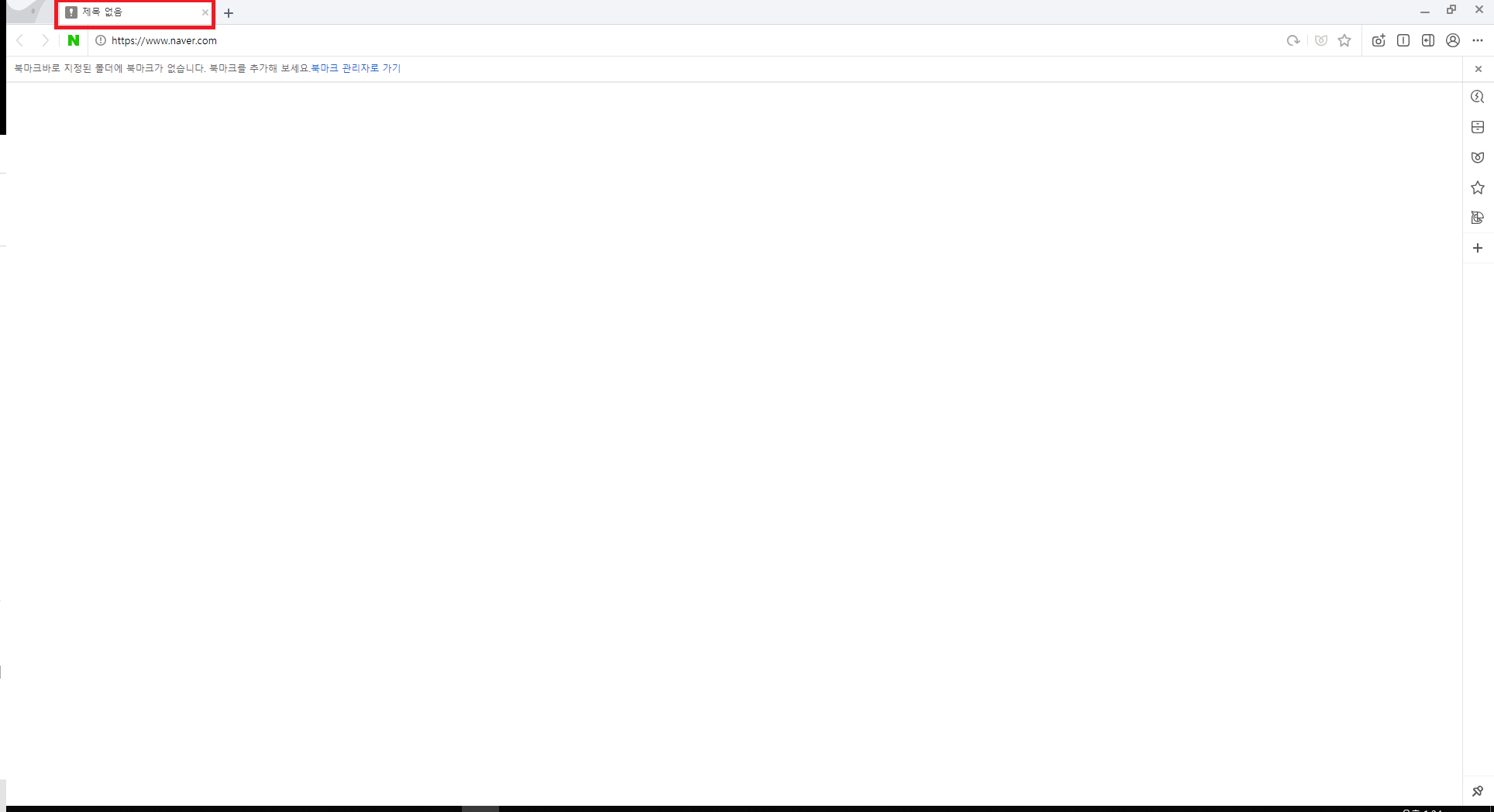
Task: Open Bookmarks star in the sidebar
Action: coord(1478,188)
